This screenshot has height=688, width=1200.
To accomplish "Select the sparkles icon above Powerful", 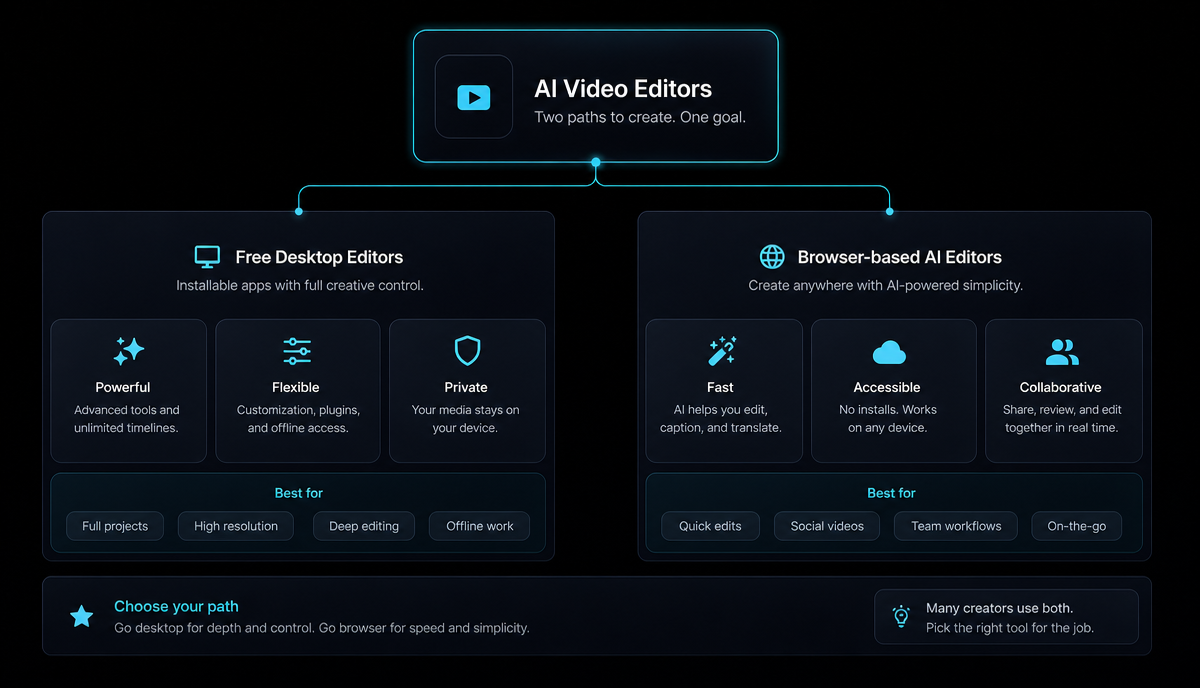I will (x=128, y=351).
